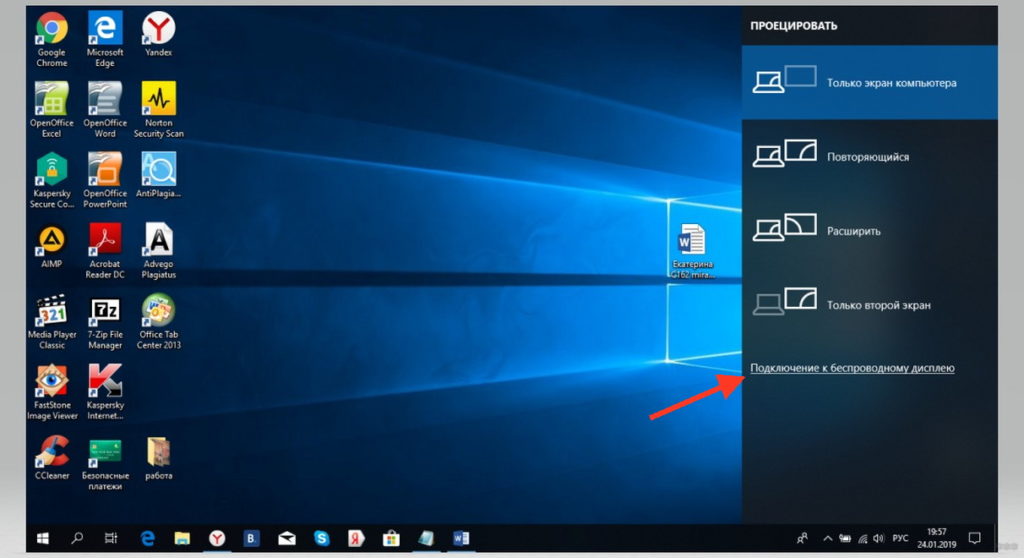Click the taskbar search magnifier
Image resolution: width=1024 pixels, height=558 pixels.
tap(77, 538)
